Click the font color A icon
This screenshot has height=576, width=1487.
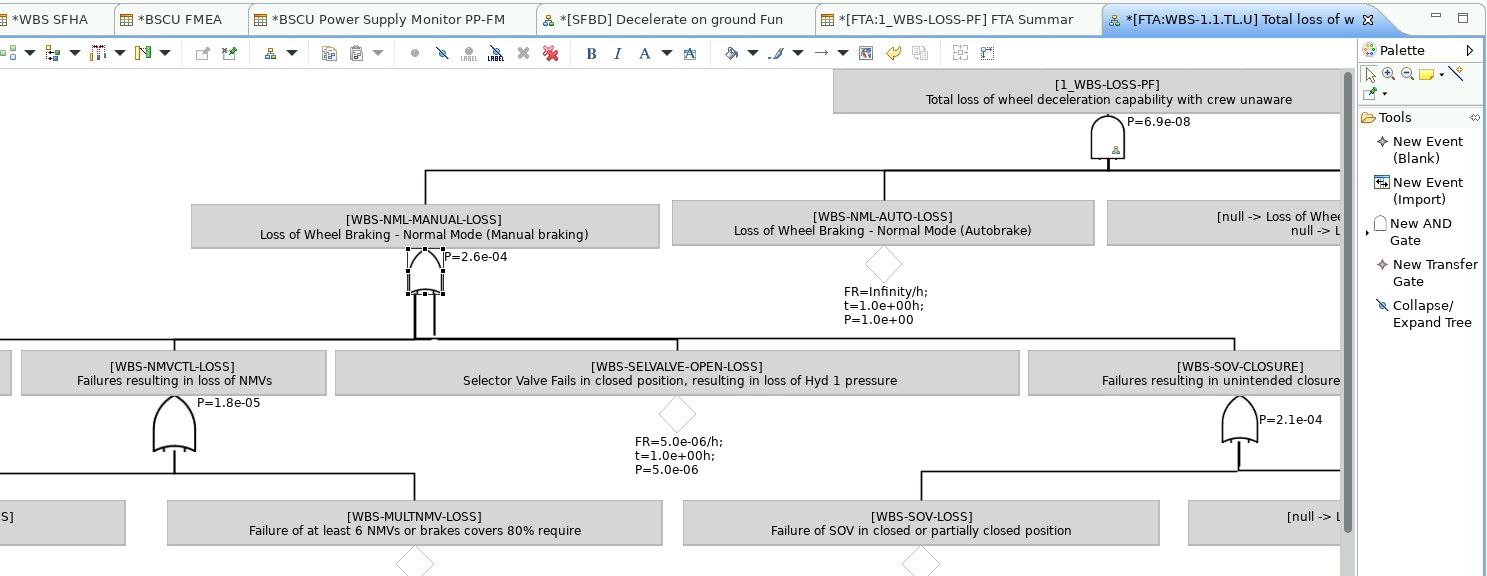(x=644, y=53)
